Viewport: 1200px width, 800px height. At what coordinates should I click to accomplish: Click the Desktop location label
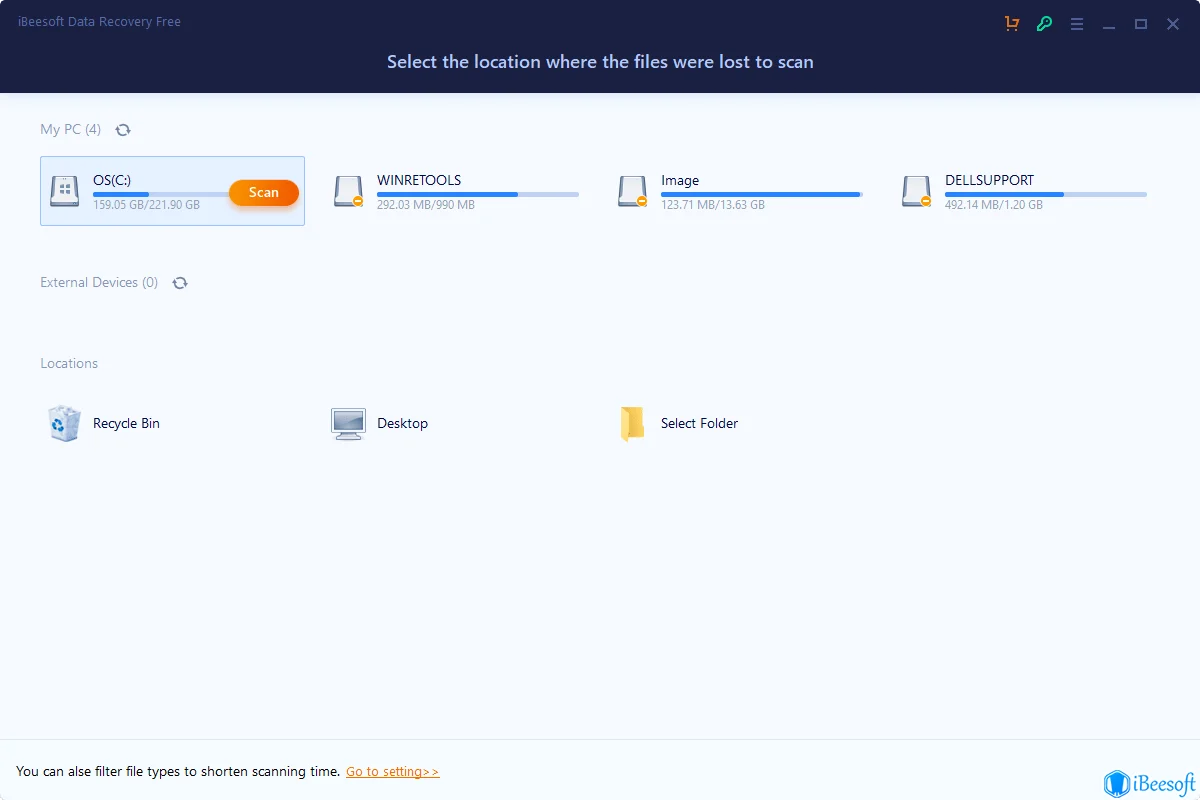click(402, 424)
